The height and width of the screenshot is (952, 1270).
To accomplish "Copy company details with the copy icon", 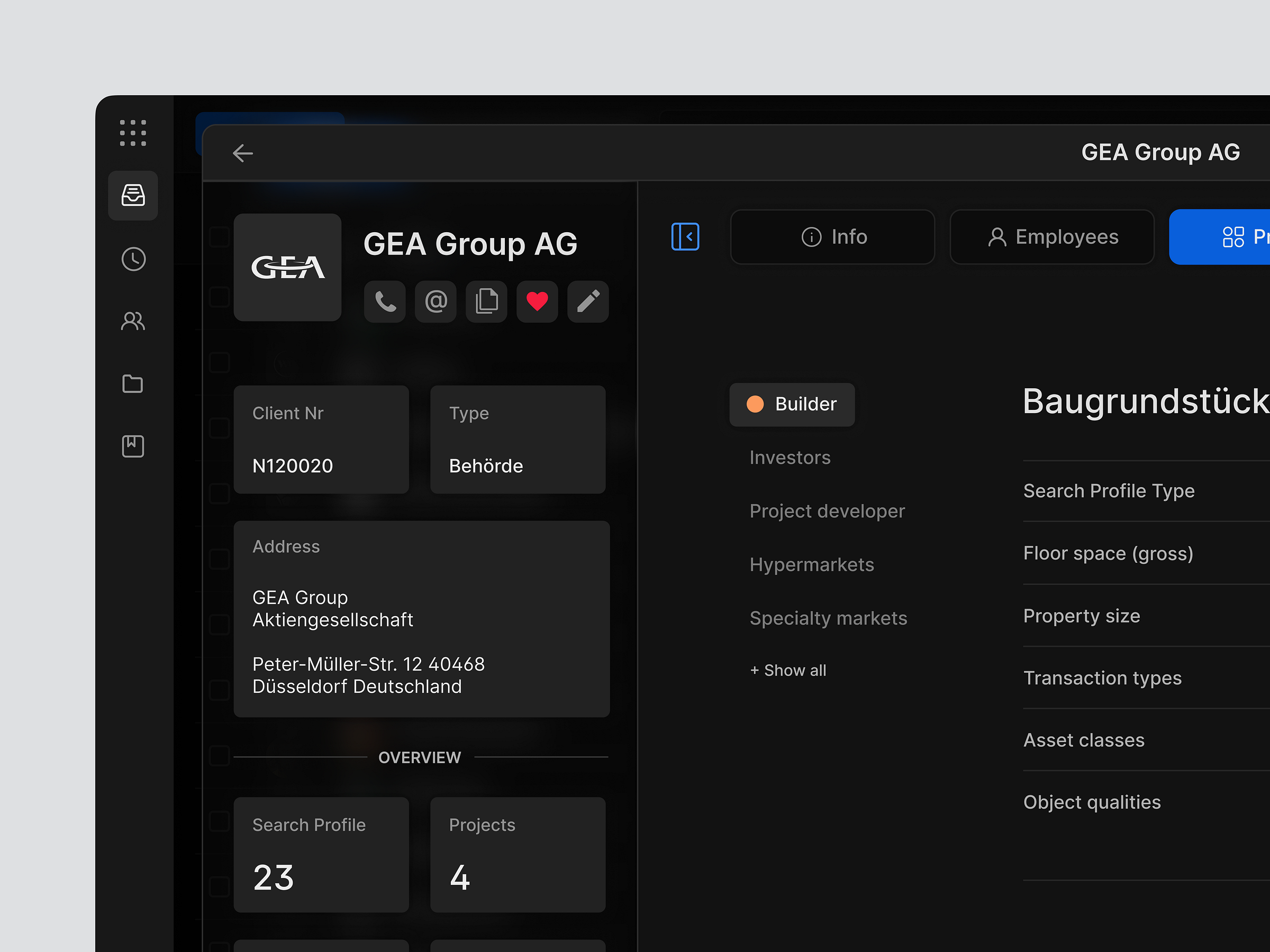I will point(486,301).
